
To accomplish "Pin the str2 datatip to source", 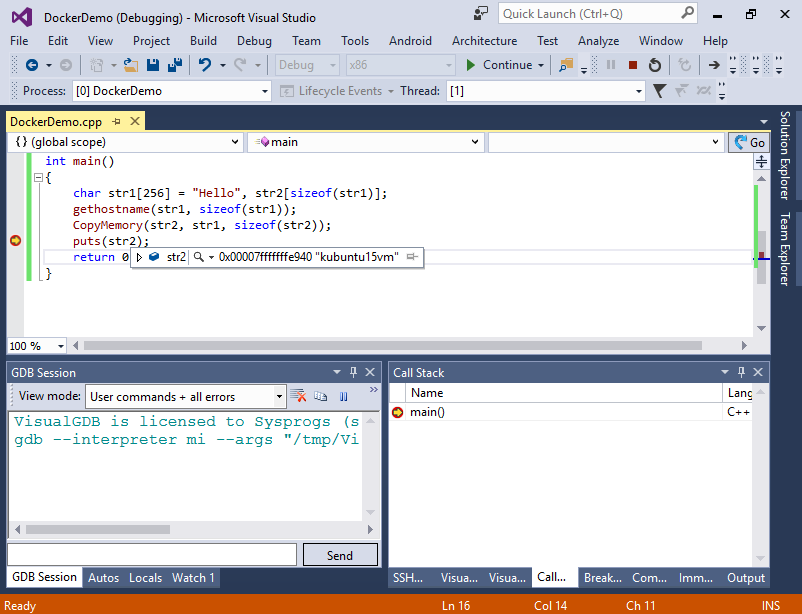I will click(412, 256).
